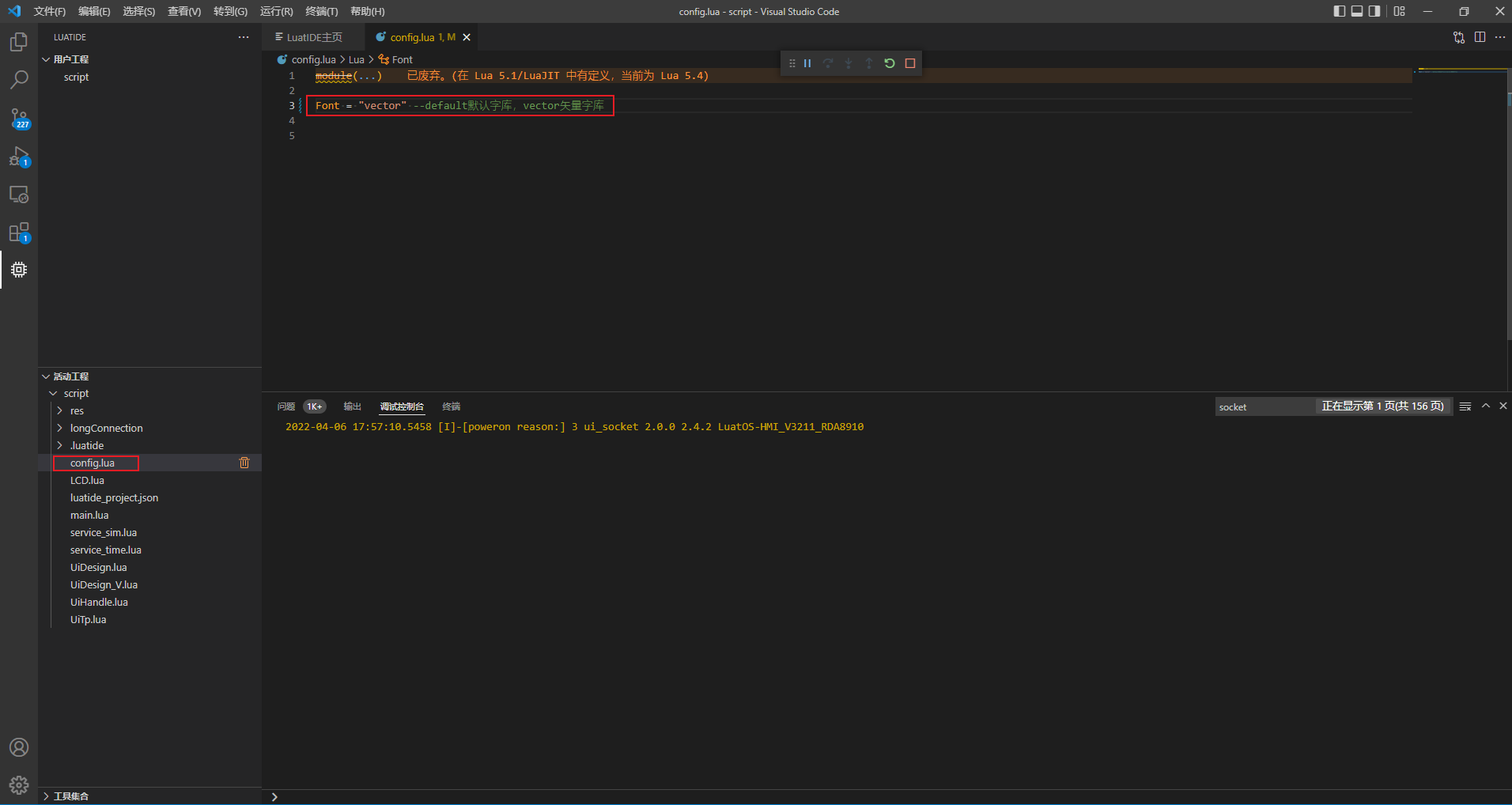Close the bottom panel
Image resolution: width=1512 pixels, height=805 pixels.
[1503, 406]
